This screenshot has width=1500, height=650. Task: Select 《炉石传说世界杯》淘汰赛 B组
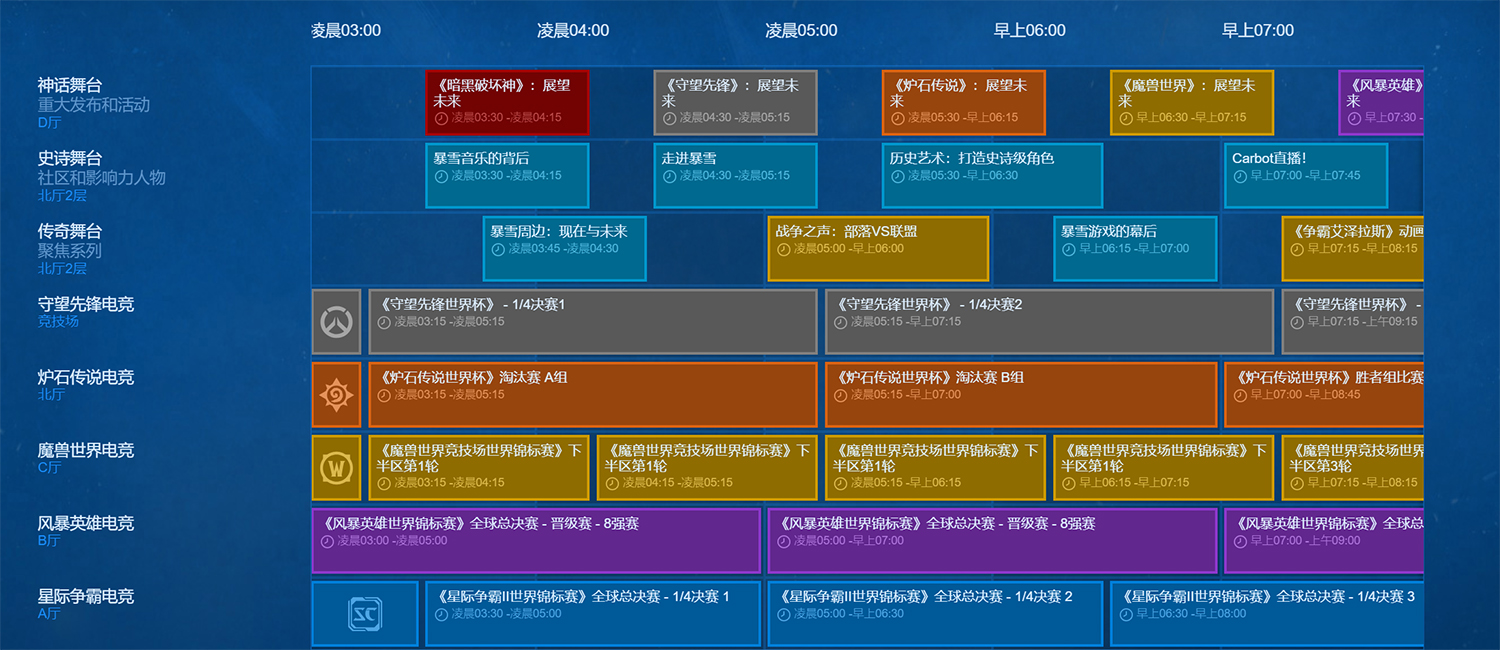click(1021, 395)
